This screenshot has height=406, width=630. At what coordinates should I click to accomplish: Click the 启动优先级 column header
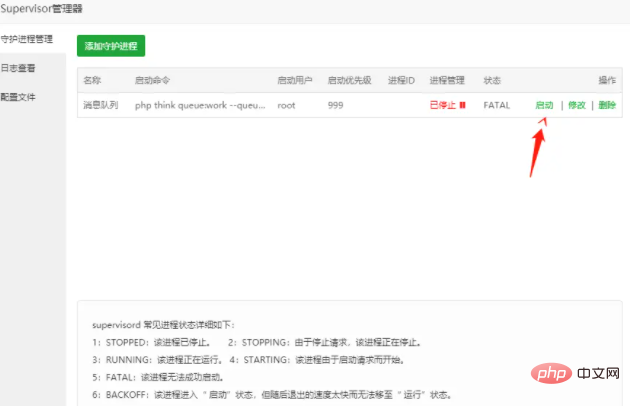pos(350,80)
